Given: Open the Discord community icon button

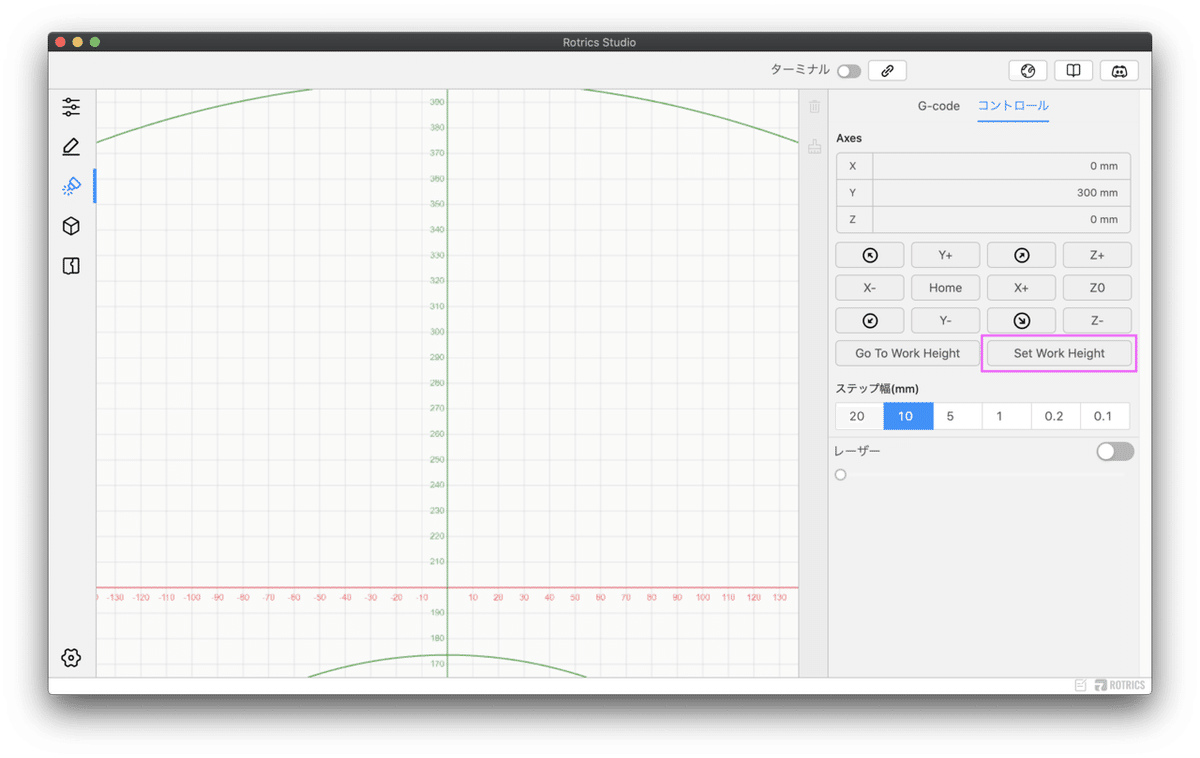Looking at the screenshot, I should 1119,71.
